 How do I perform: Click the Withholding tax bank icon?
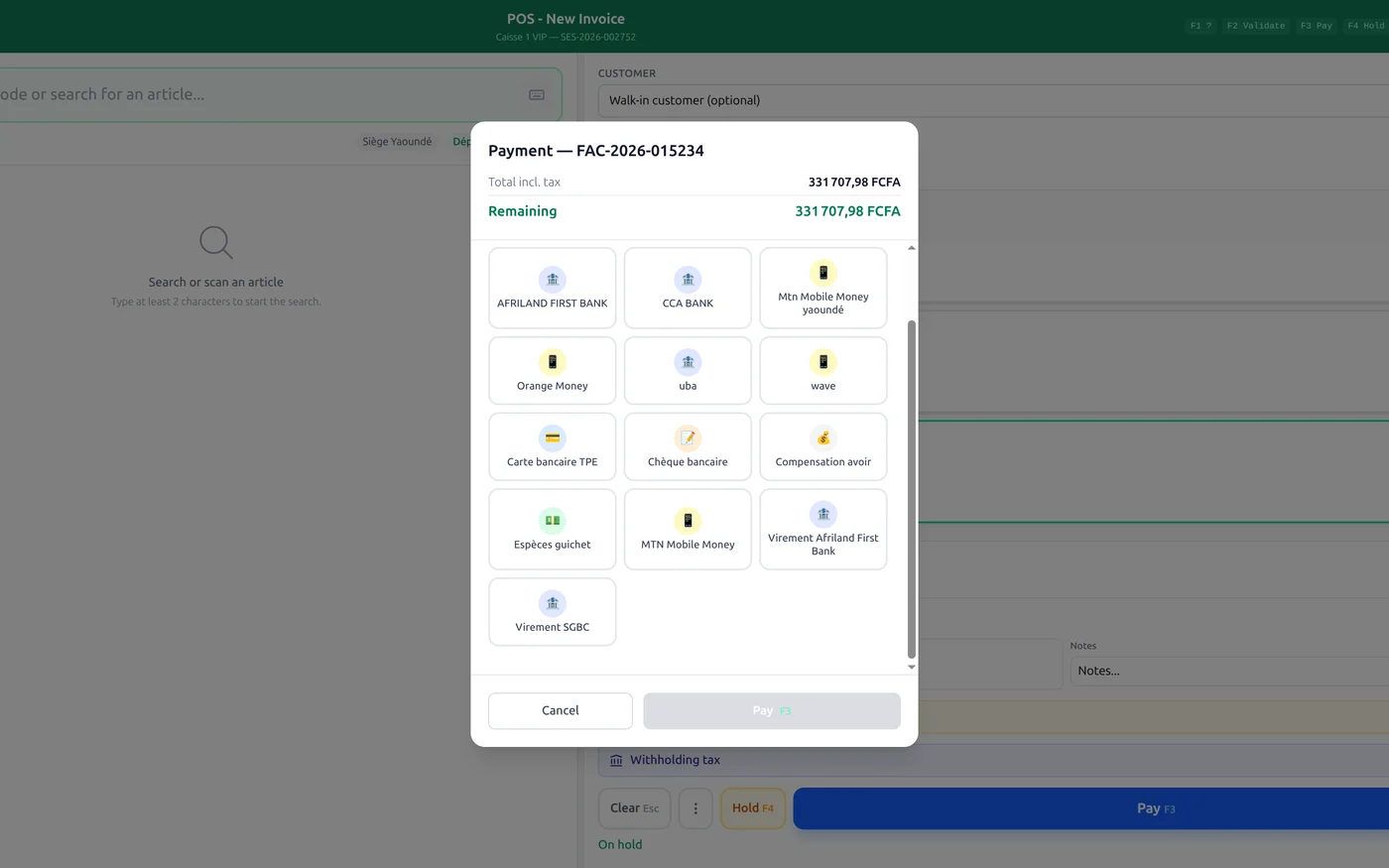click(x=616, y=760)
